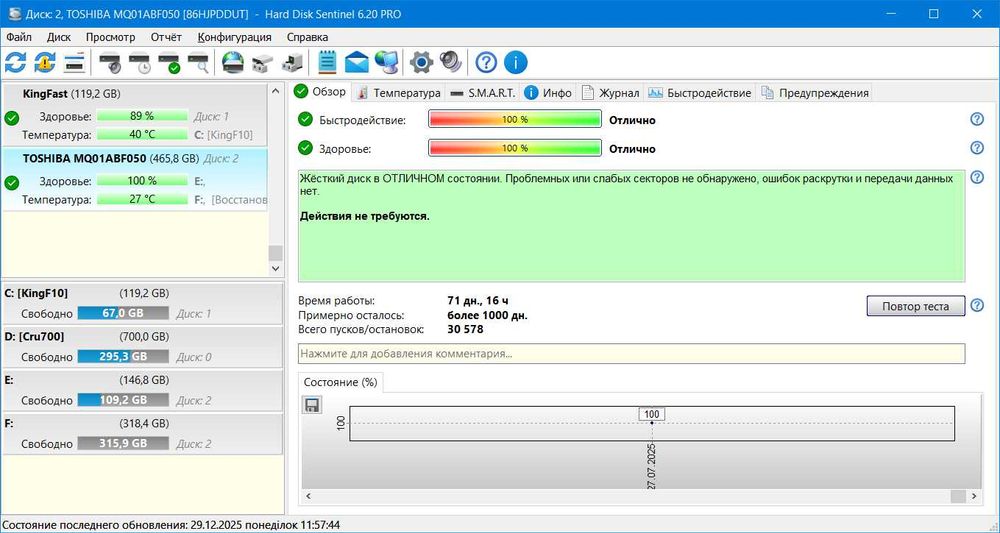
Task: Click the loudspeaker sound toolbar icon
Action: (451, 62)
